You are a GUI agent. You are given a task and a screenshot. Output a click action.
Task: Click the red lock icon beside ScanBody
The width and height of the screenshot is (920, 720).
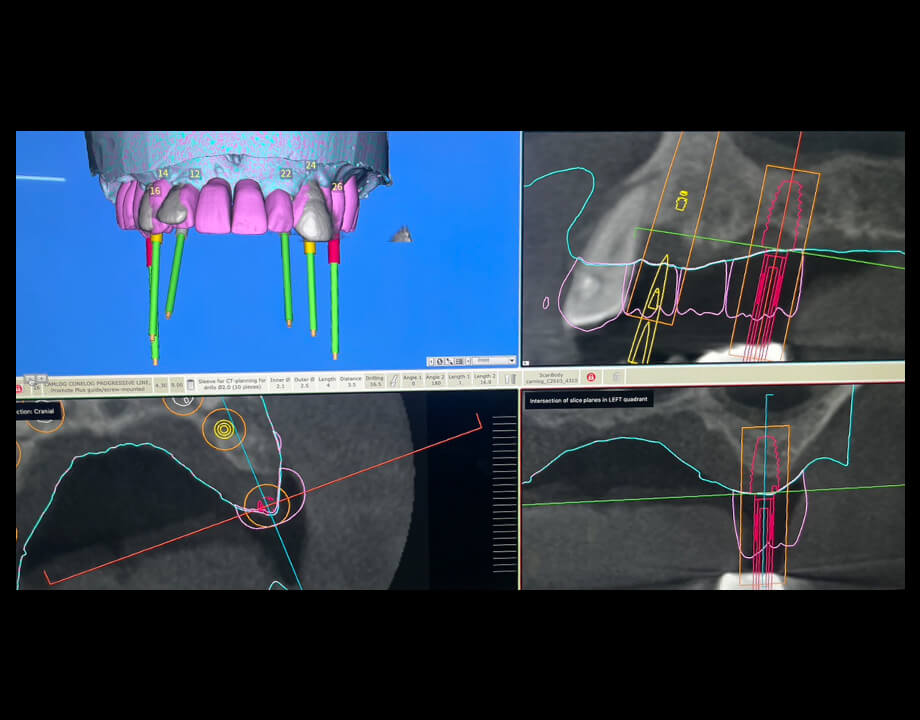[591, 378]
